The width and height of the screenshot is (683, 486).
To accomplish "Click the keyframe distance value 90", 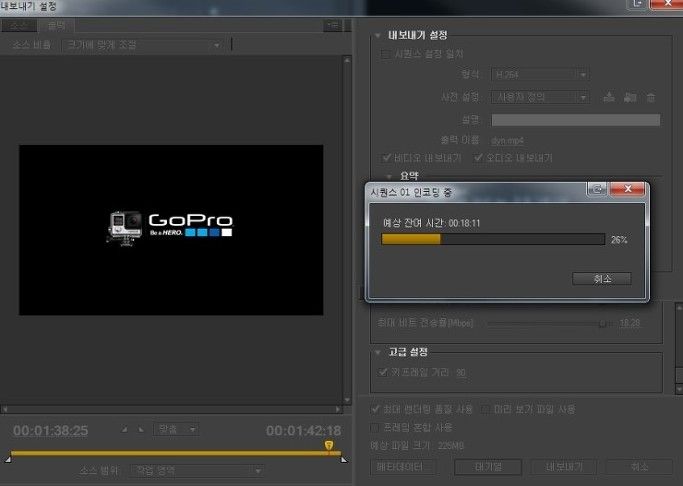I will coord(461,373).
